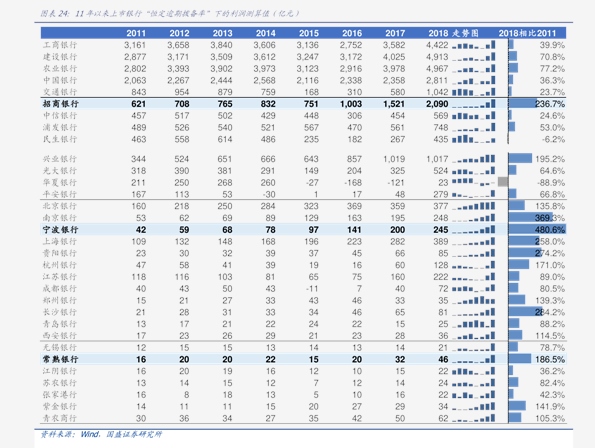Click the 常熟银行 trend sparkline

(474, 359)
